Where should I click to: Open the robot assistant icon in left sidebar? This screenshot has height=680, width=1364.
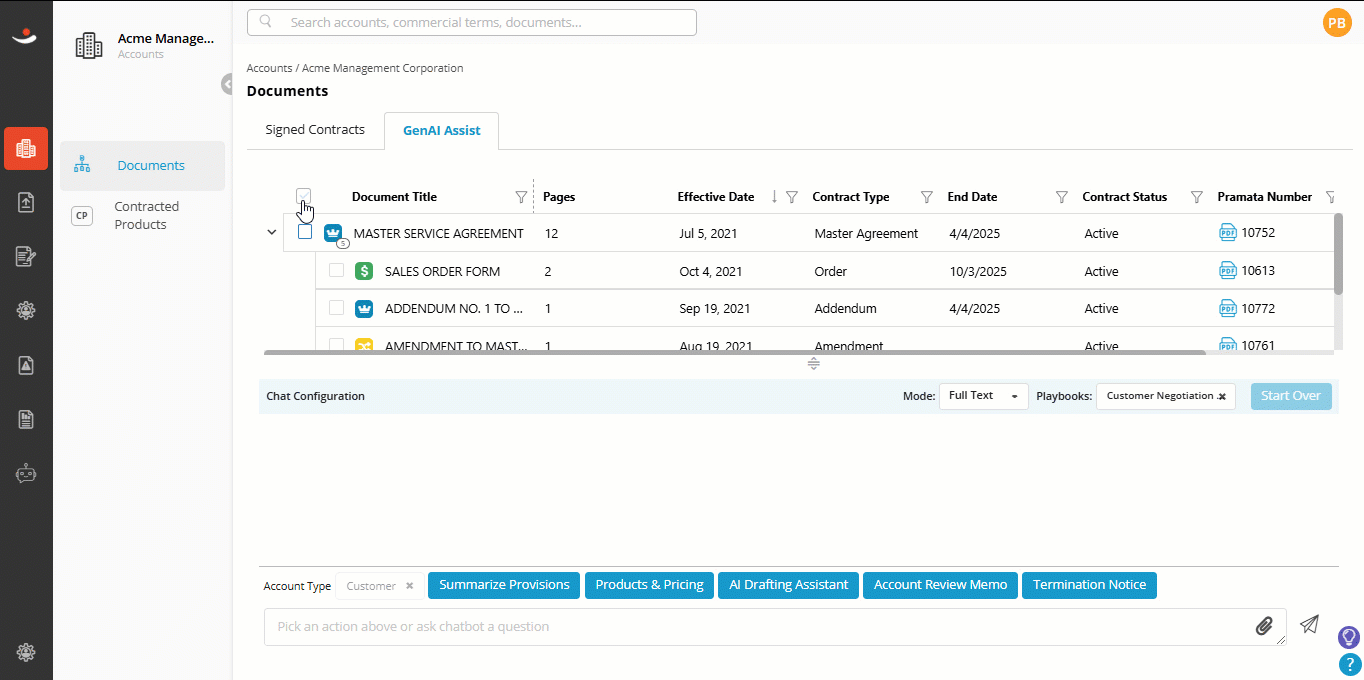[x=26, y=474]
